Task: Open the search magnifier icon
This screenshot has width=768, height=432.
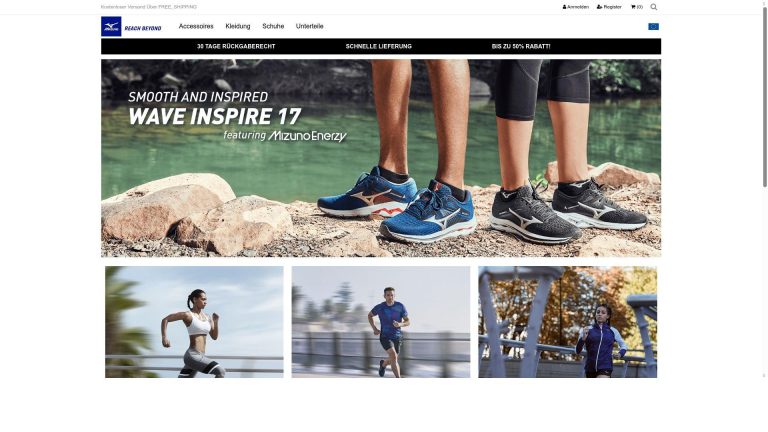Action: (x=653, y=7)
